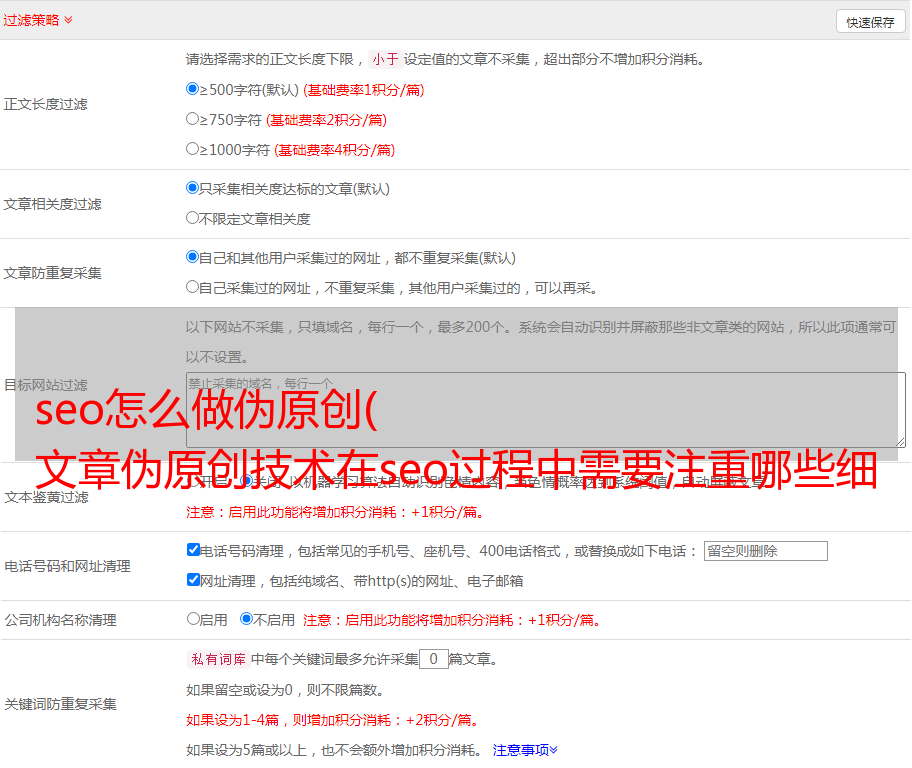Click the 电话号码和网址清理 row label
Viewport: 912px width, 768px height.
click(x=67, y=566)
